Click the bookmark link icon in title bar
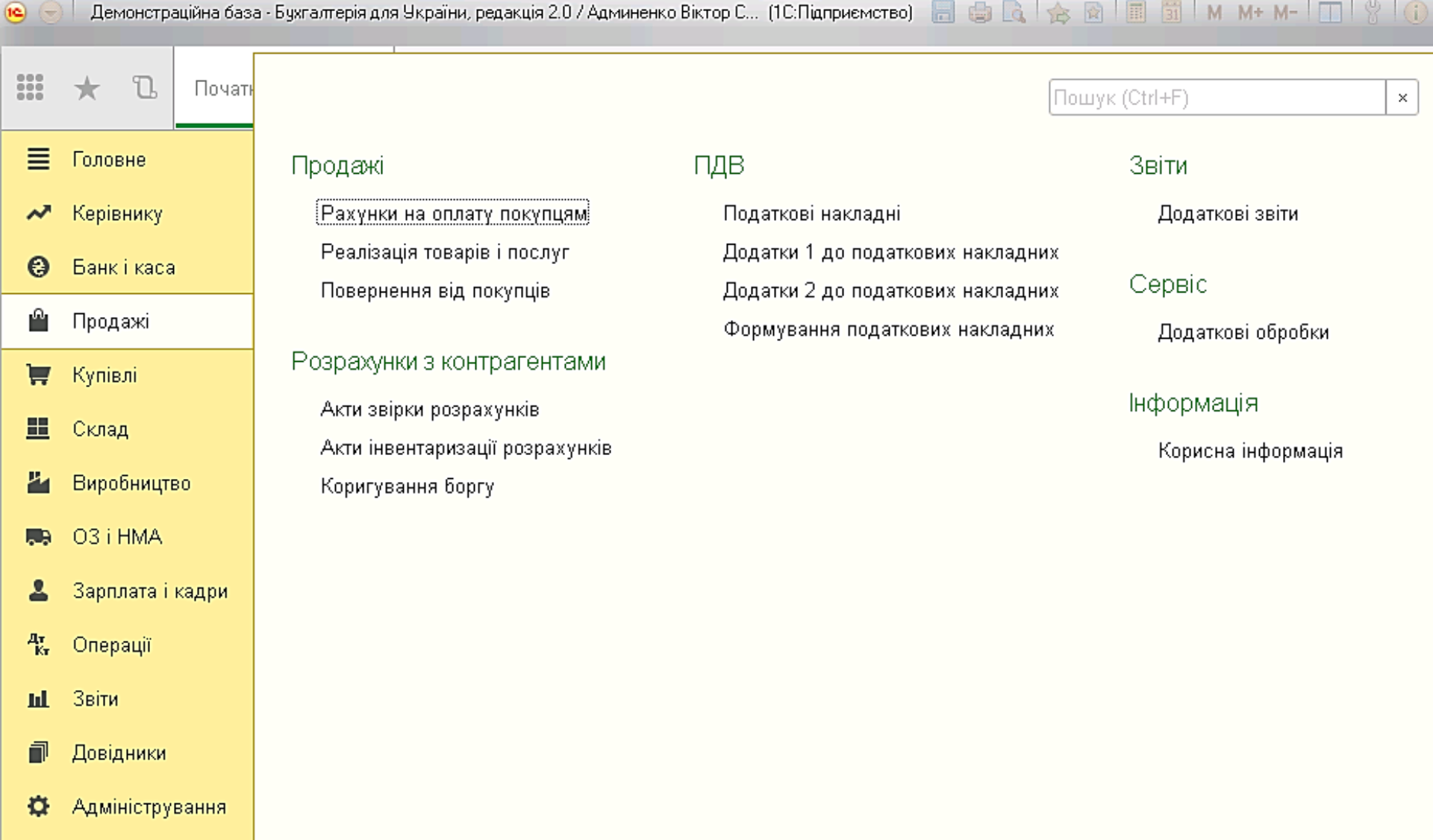The width and height of the screenshot is (1433, 840). [x=1093, y=12]
